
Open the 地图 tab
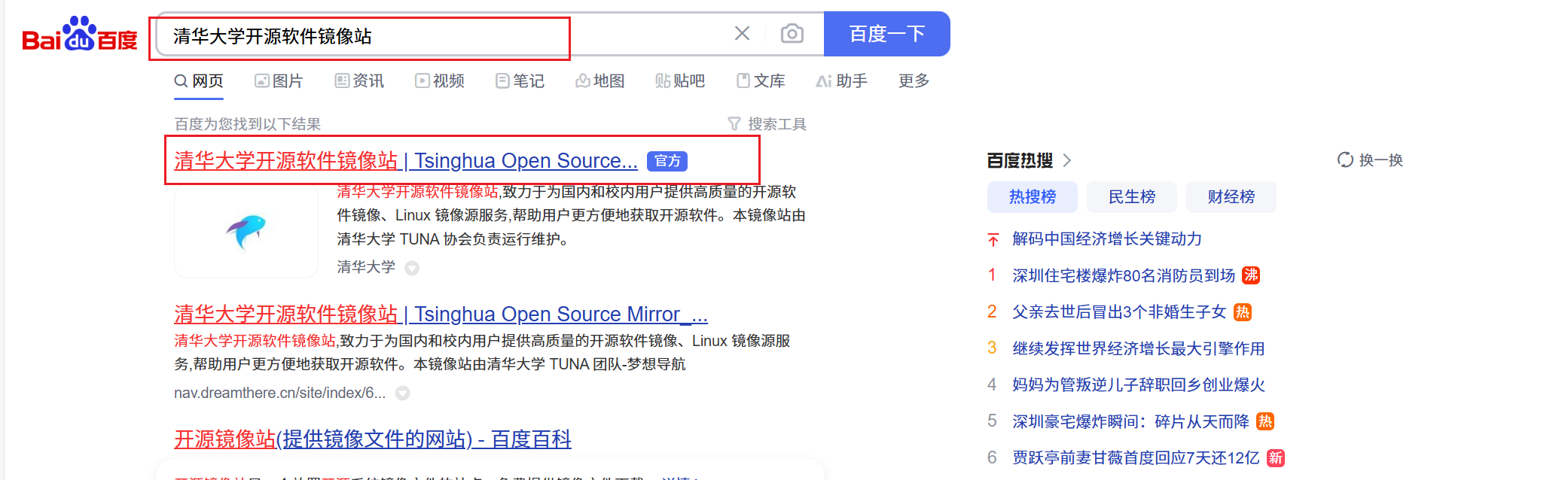pyautogui.click(x=600, y=81)
